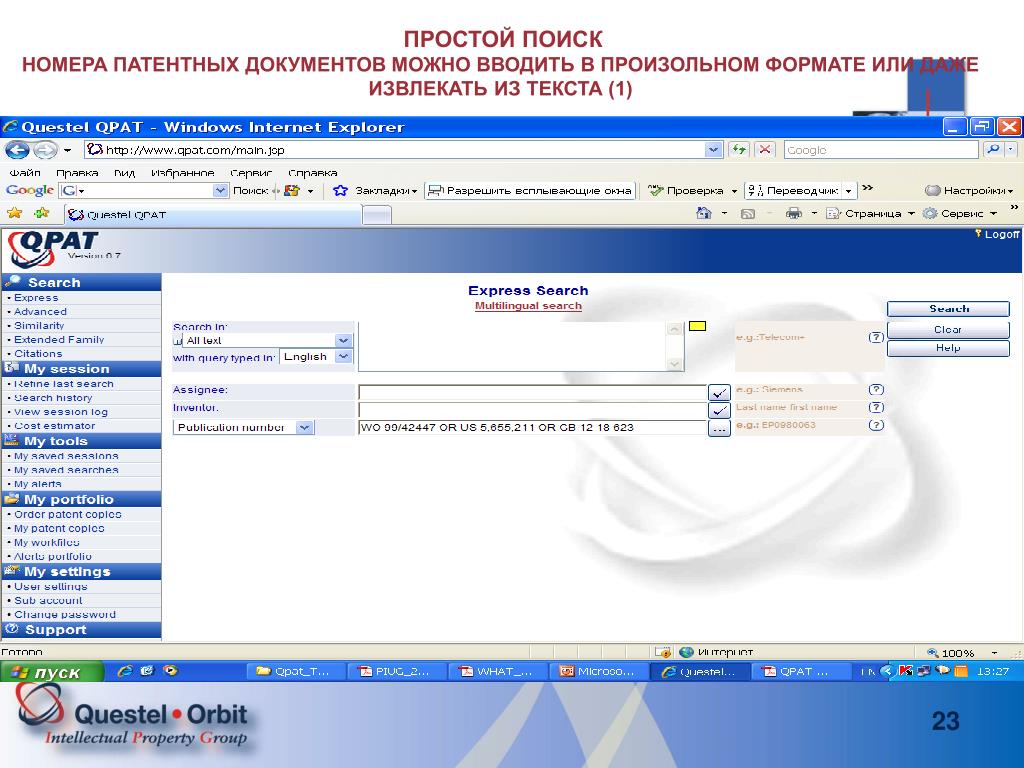
Task: Click the Inventor input field
Action: [532, 410]
